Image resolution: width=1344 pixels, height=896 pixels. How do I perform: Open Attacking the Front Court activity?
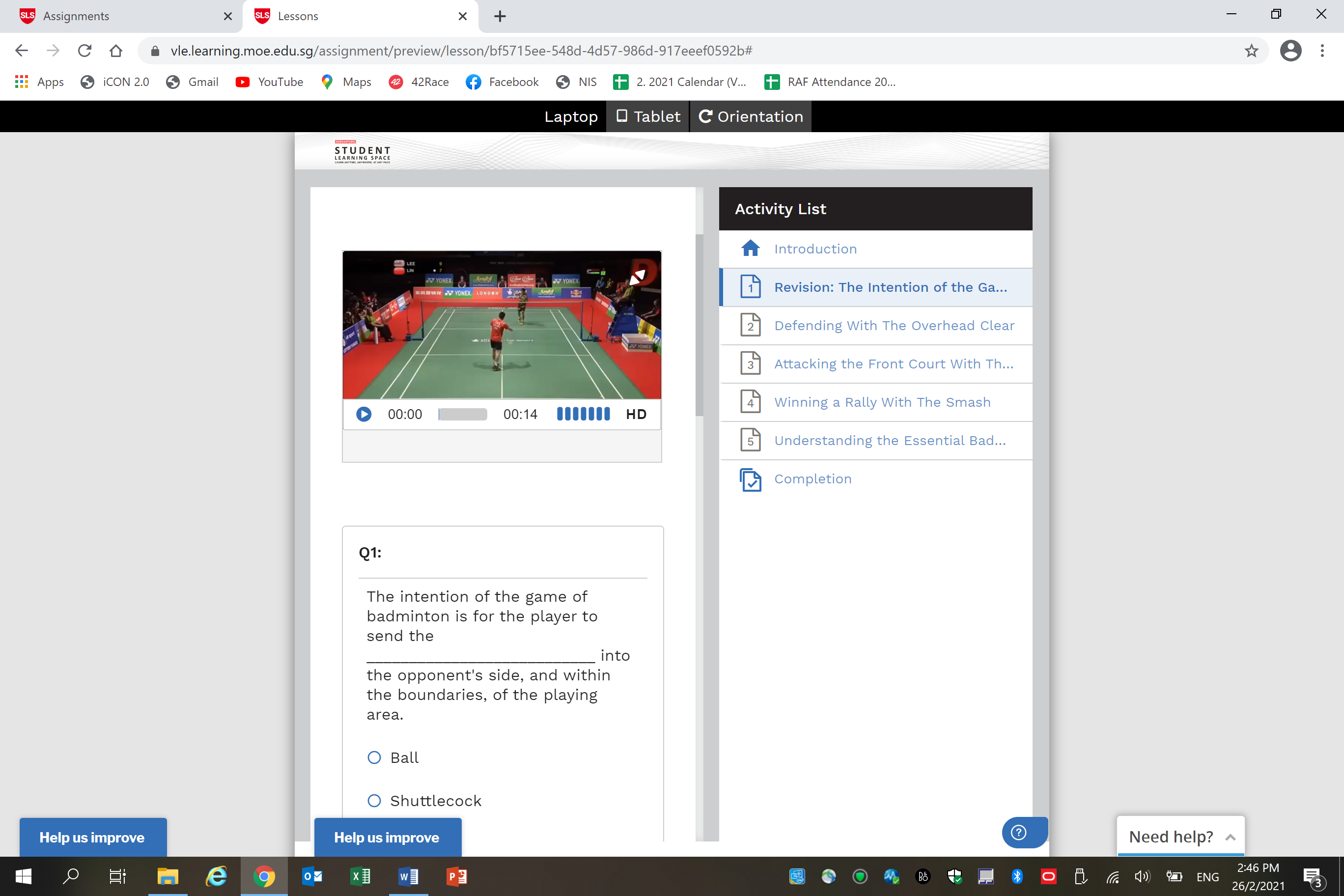[875, 364]
